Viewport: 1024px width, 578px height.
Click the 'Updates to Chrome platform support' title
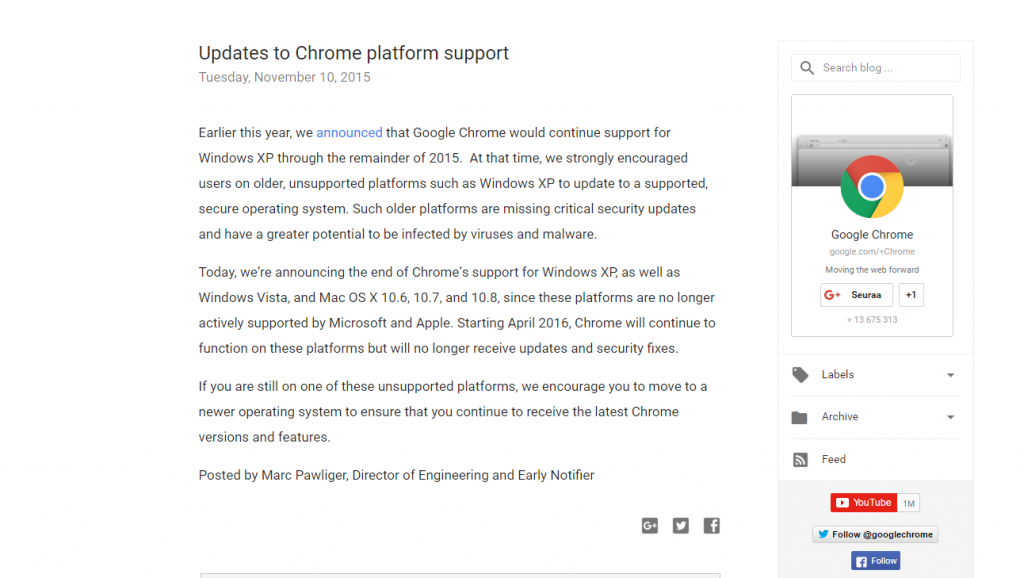pos(354,53)
